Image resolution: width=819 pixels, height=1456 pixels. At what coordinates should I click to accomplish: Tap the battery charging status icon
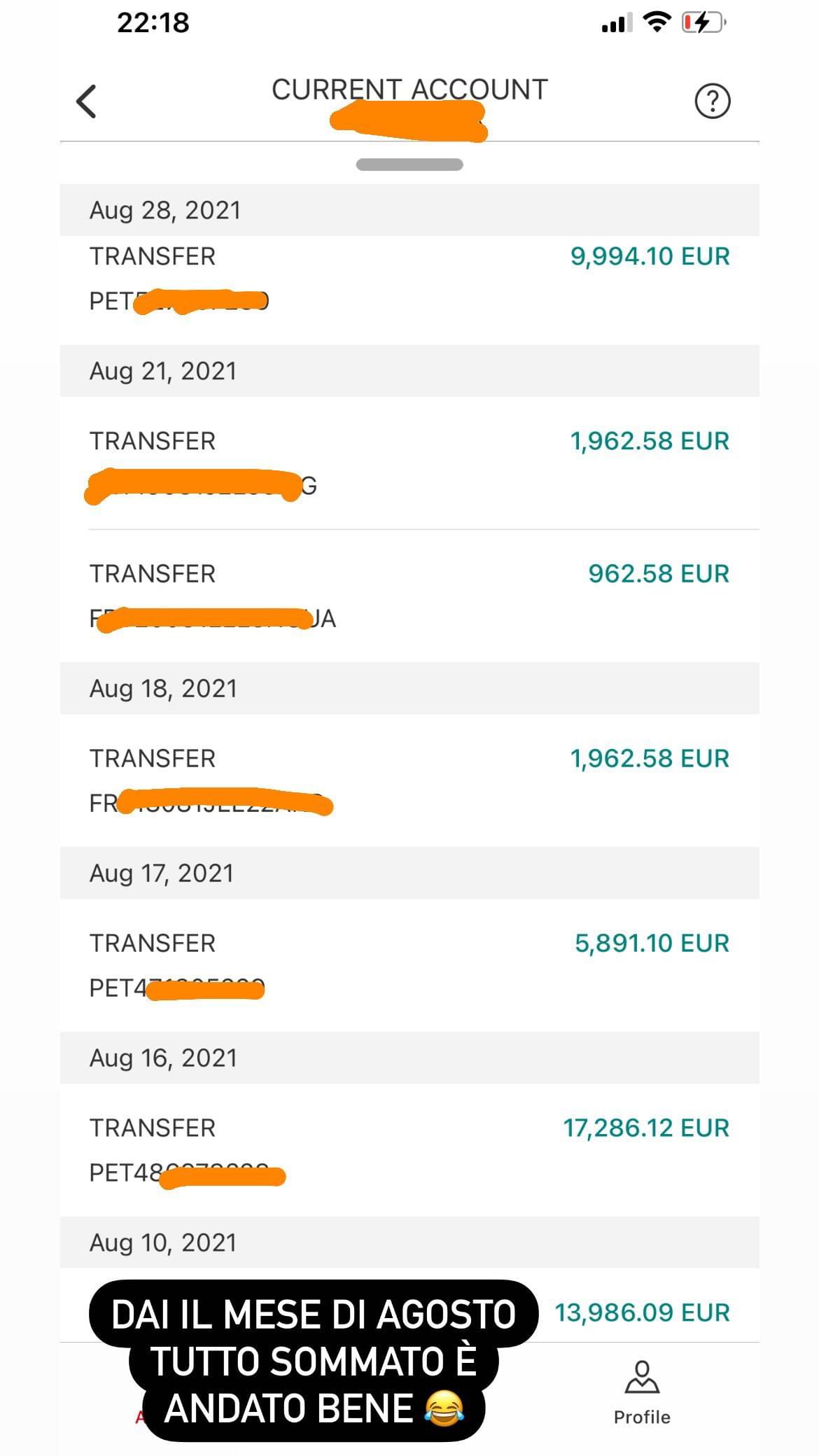[703, 23]
